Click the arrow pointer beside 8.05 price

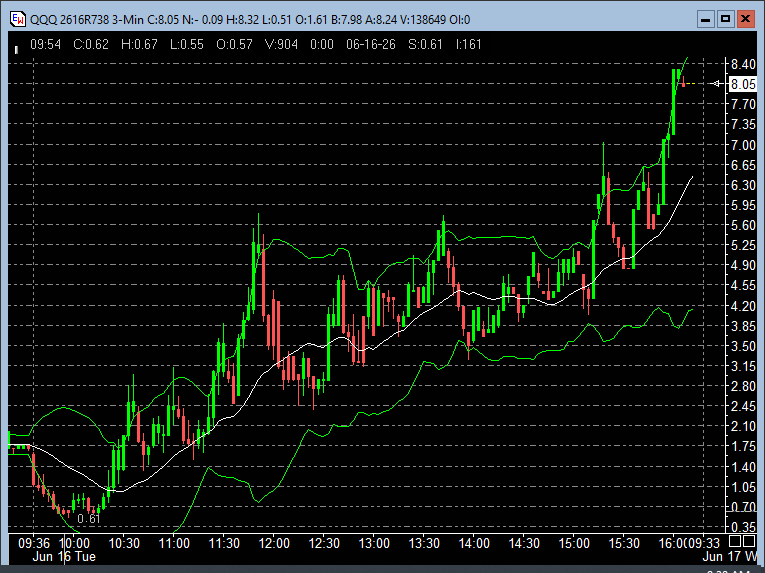716,83
